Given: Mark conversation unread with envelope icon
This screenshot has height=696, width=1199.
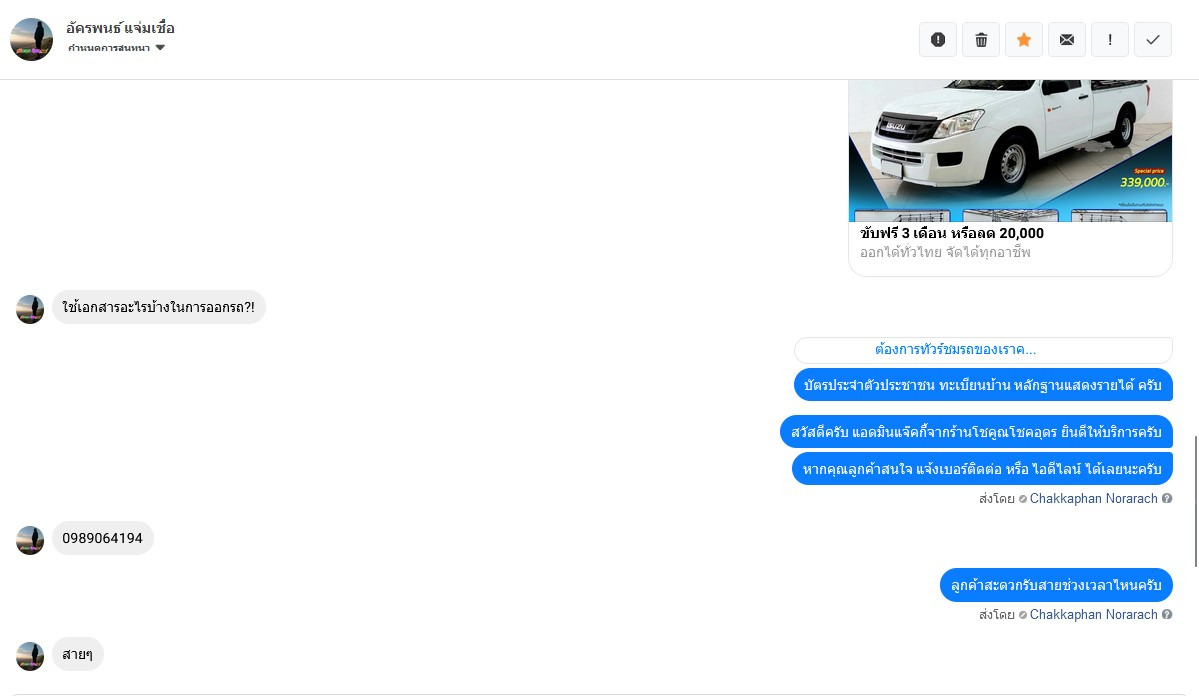Looking at the screenshot, I should coord(1067,40).
